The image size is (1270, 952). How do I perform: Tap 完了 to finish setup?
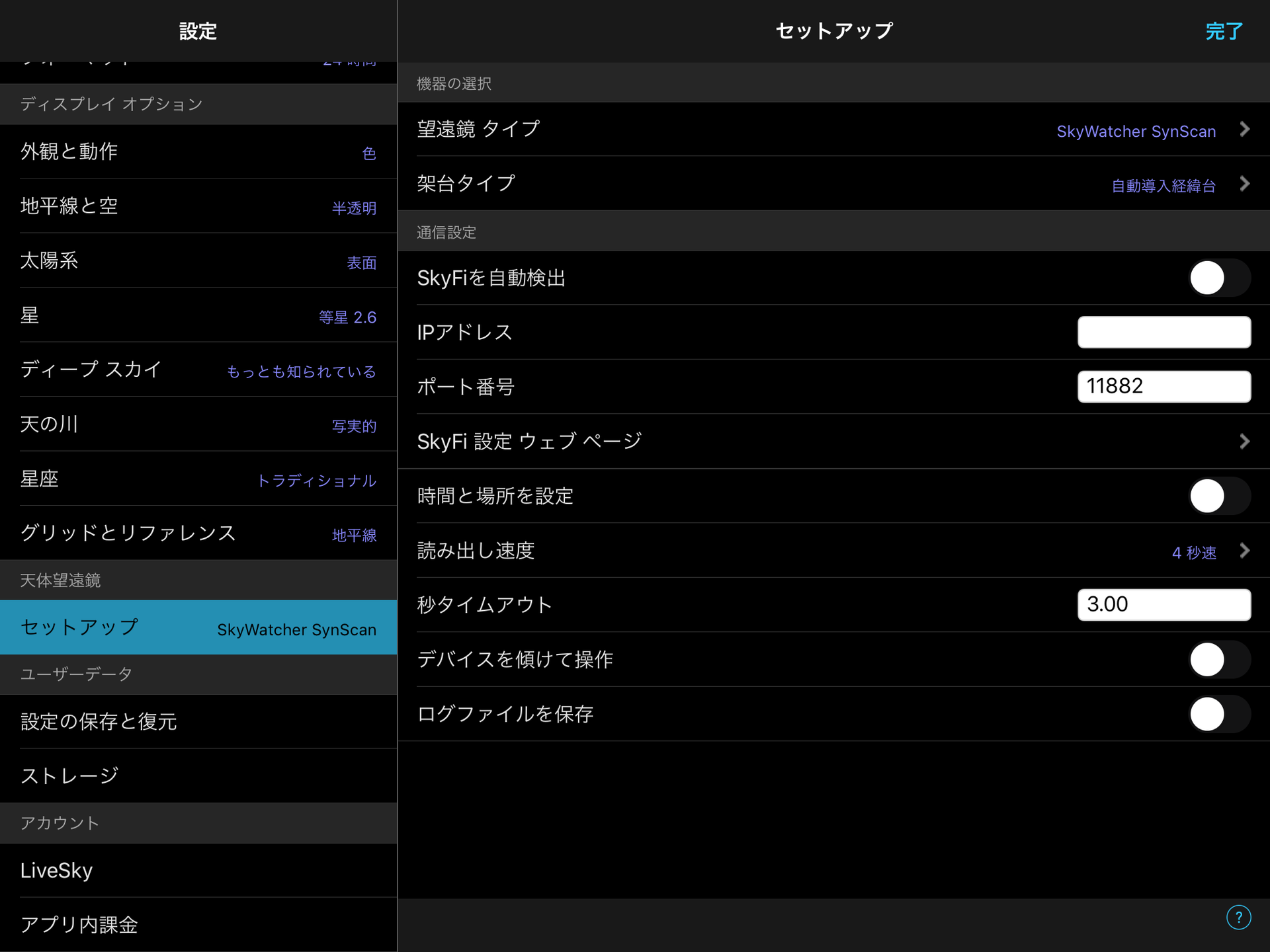click(x=1224, y=31)
